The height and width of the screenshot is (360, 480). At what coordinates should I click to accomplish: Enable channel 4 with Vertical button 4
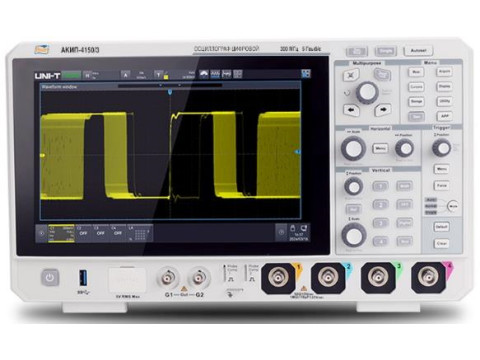click(380, 241)
